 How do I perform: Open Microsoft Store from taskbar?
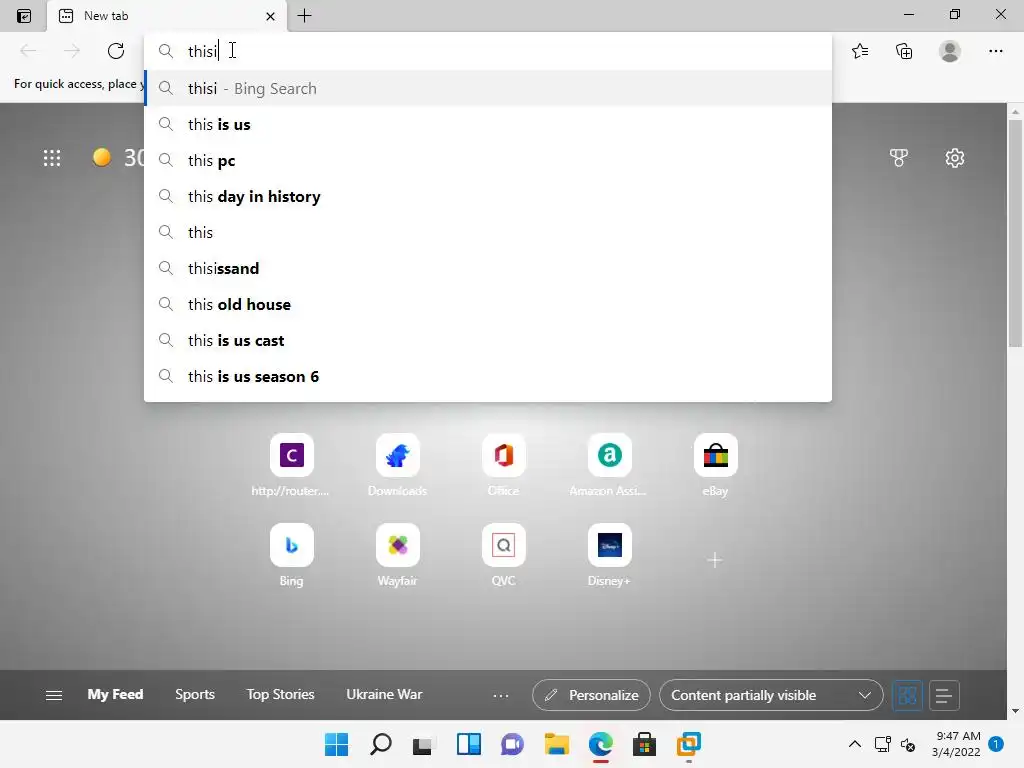(x=644, y=744)
